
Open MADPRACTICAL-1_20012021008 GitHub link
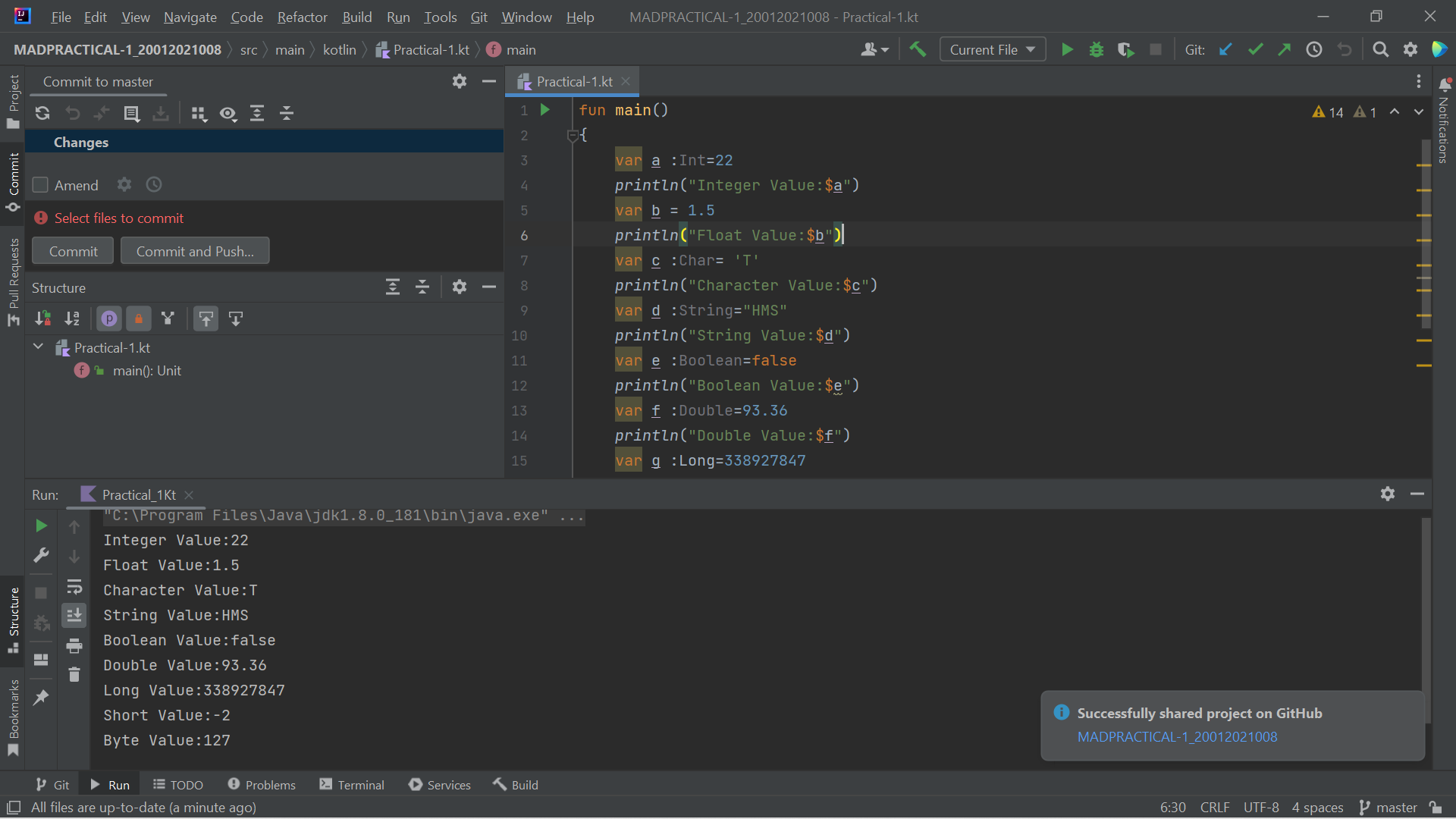pos(1177,737)
